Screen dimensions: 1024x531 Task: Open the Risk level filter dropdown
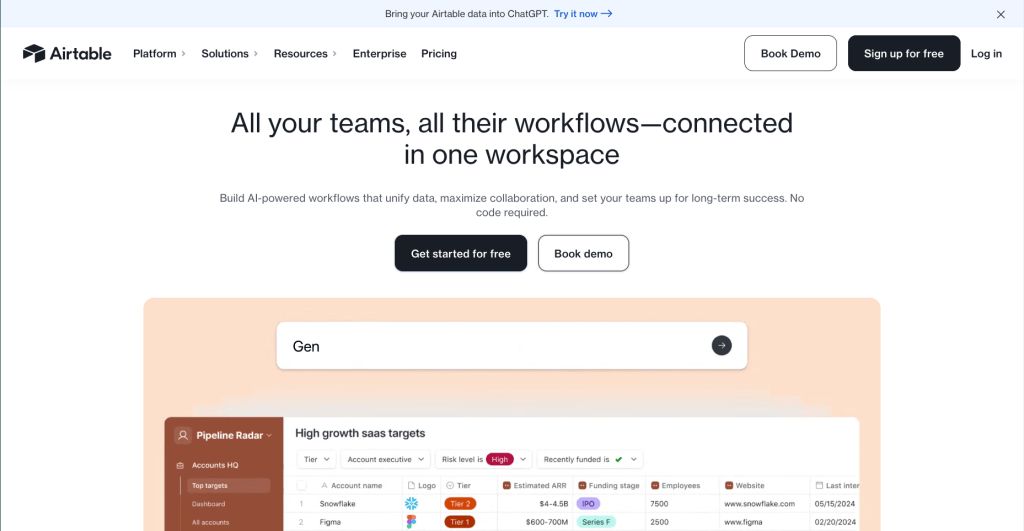(484, 459)
